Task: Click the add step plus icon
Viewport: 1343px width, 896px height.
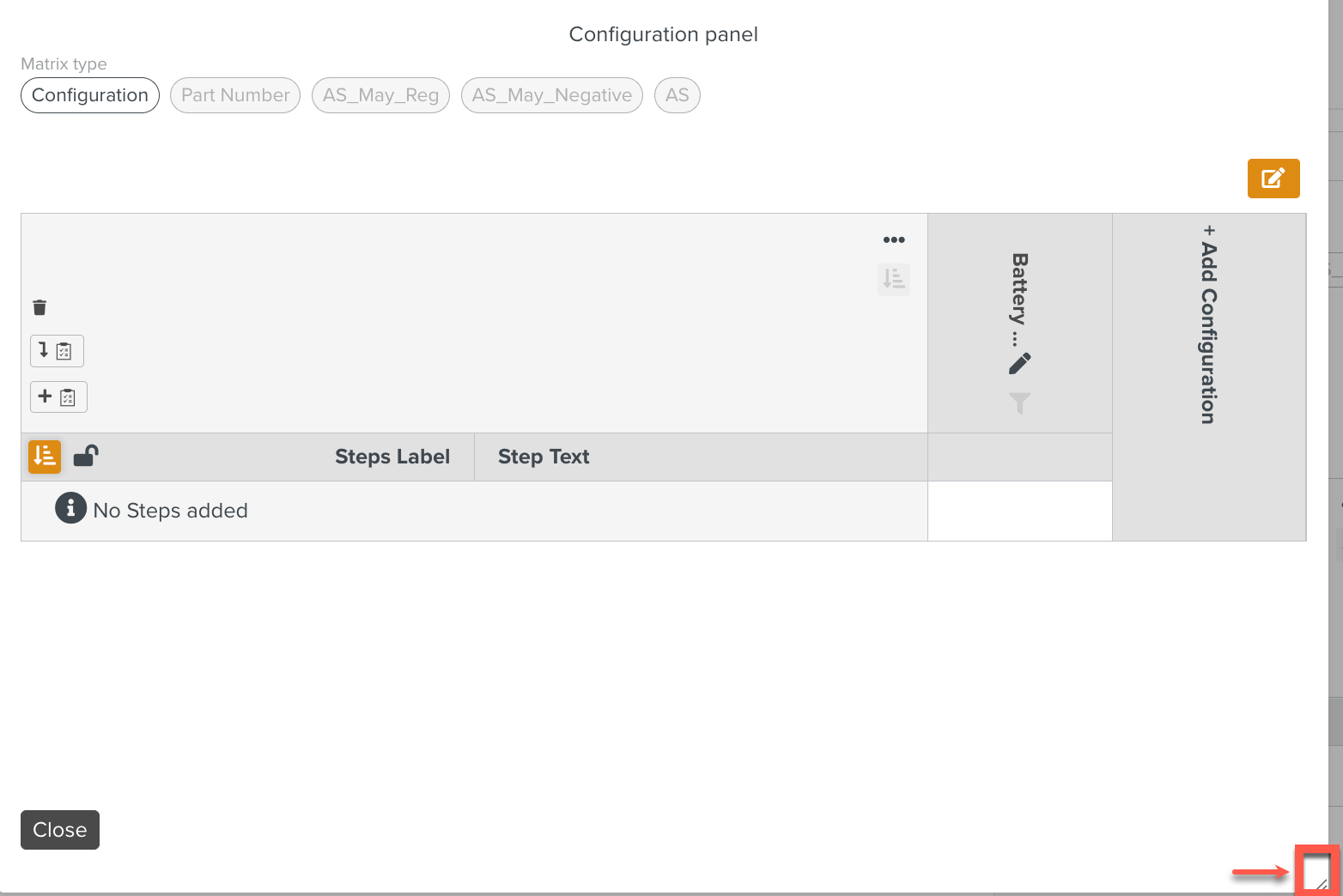Action: click(58, 397)
